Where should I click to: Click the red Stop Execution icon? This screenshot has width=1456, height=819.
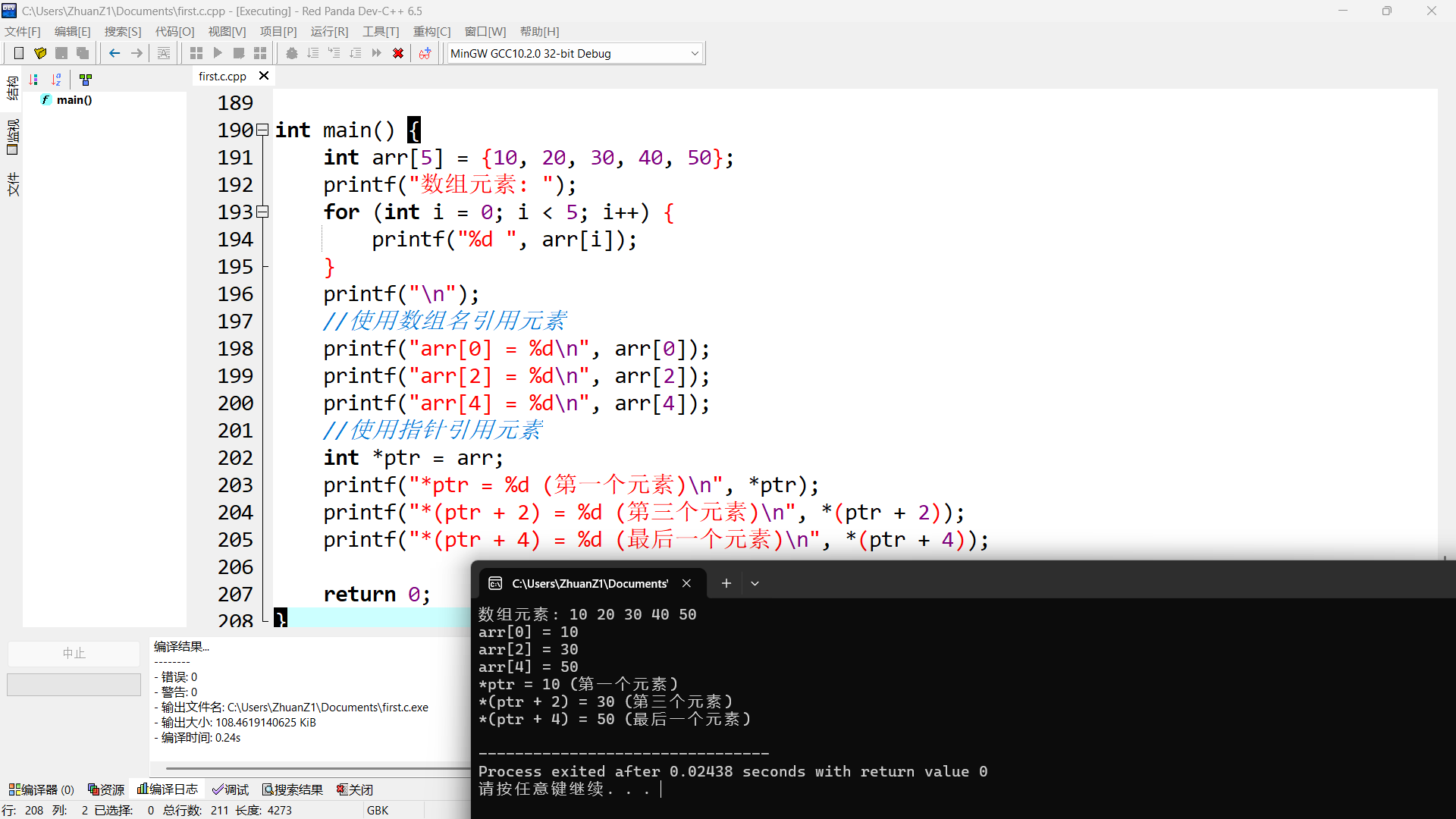398,53
